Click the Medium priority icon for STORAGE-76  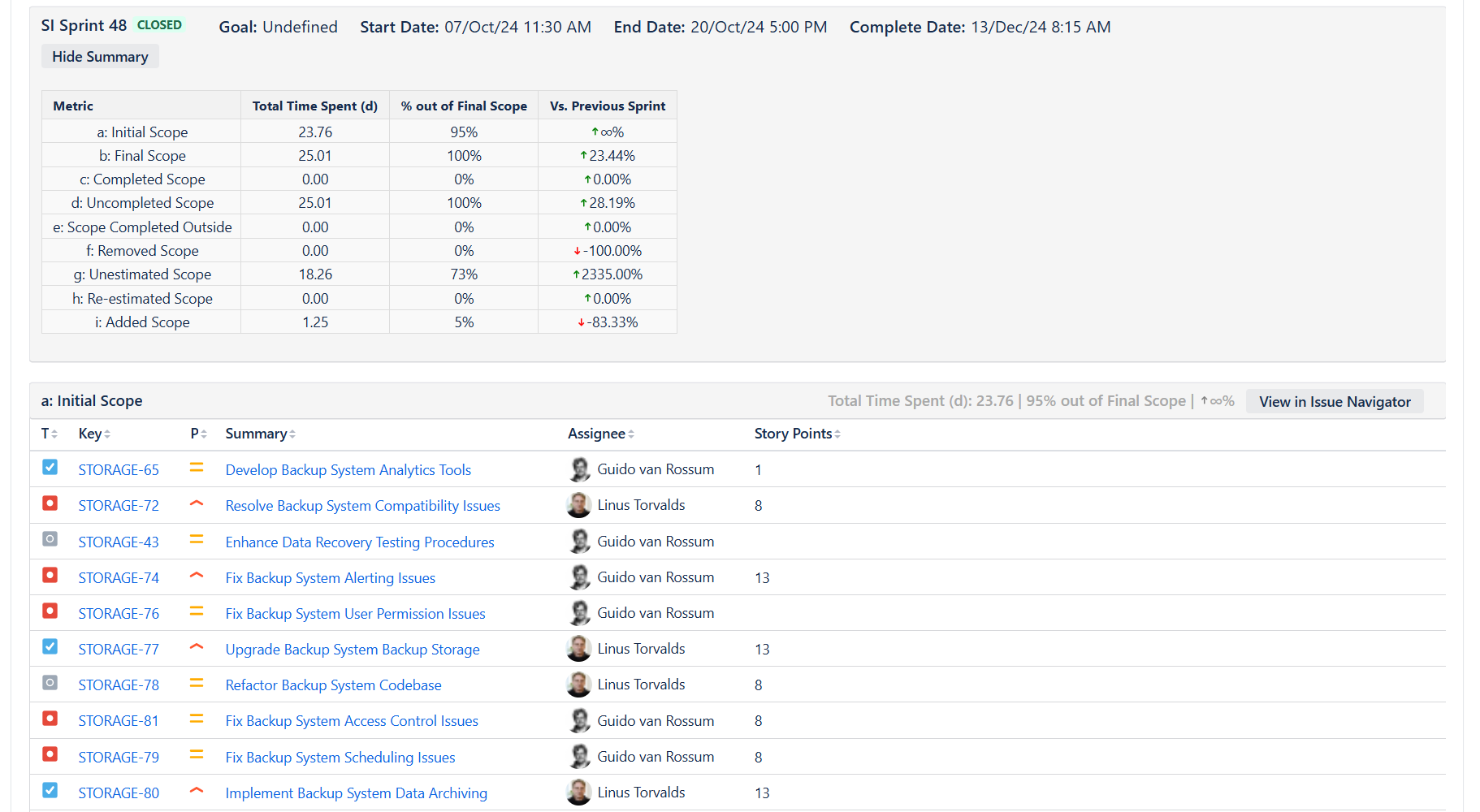(x=196, y=611)
